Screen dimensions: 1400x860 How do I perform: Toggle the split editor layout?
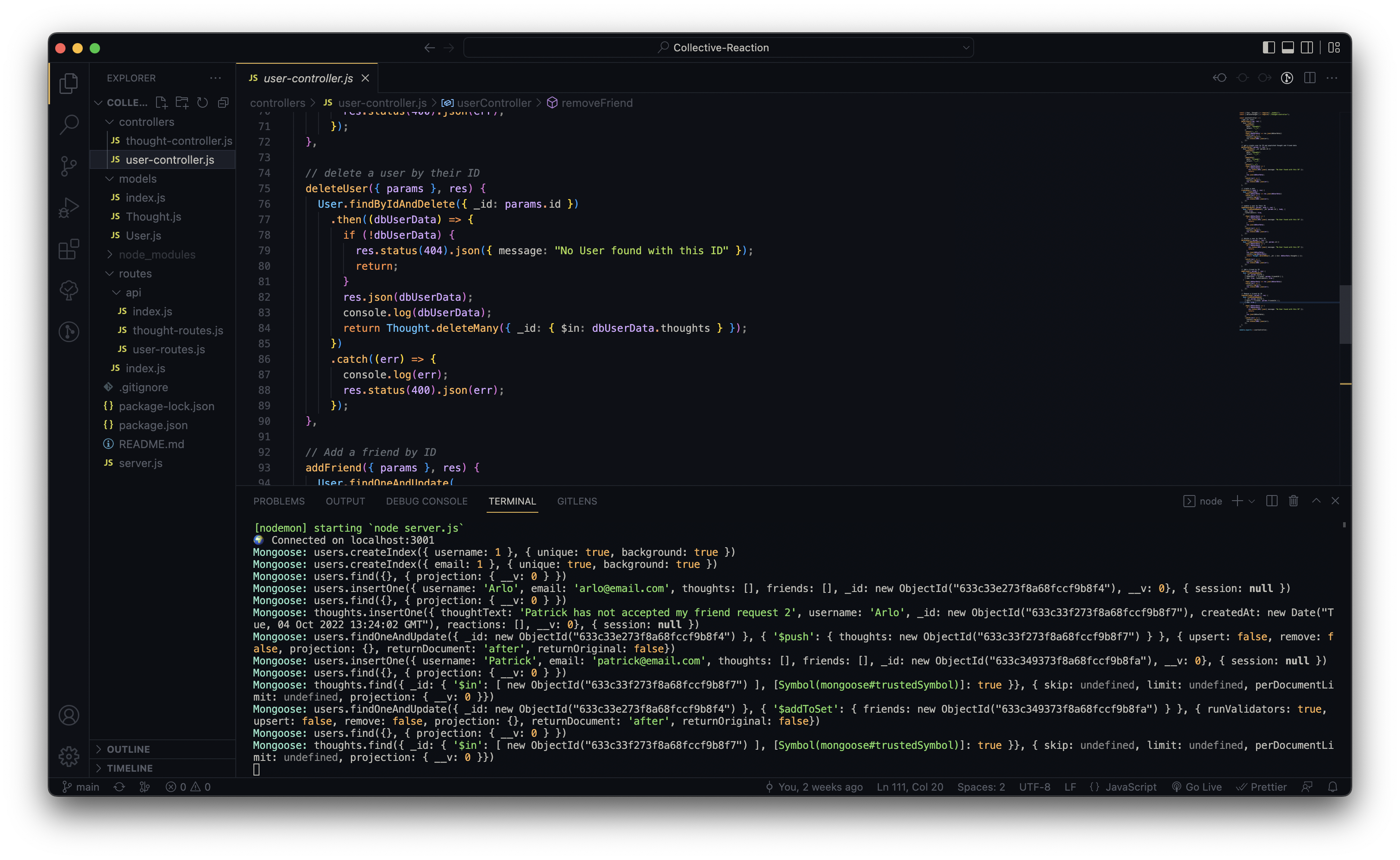[x=1310, y=78]
